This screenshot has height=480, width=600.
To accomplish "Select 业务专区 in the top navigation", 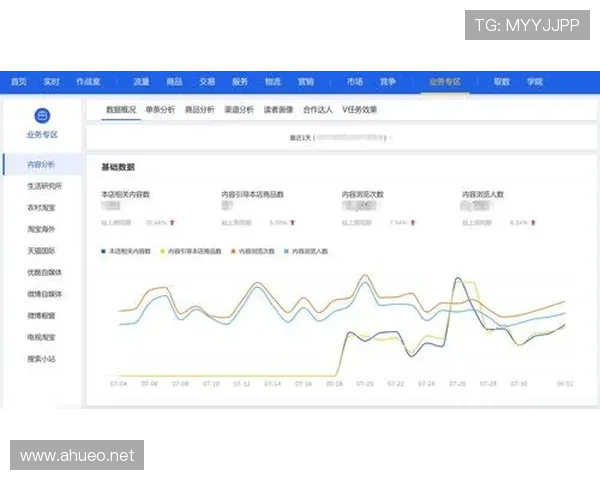I will 445,82.
